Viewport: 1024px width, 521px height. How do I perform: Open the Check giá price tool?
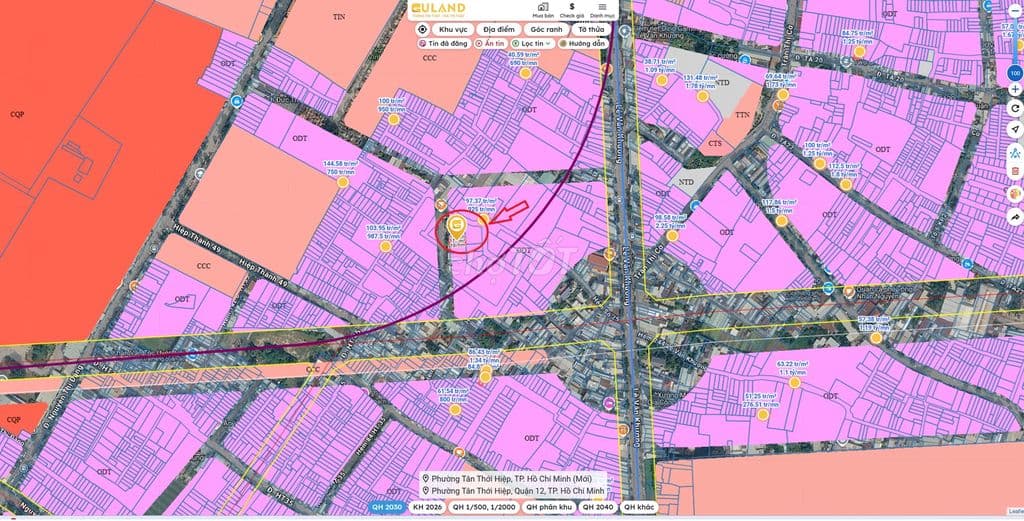572,10
